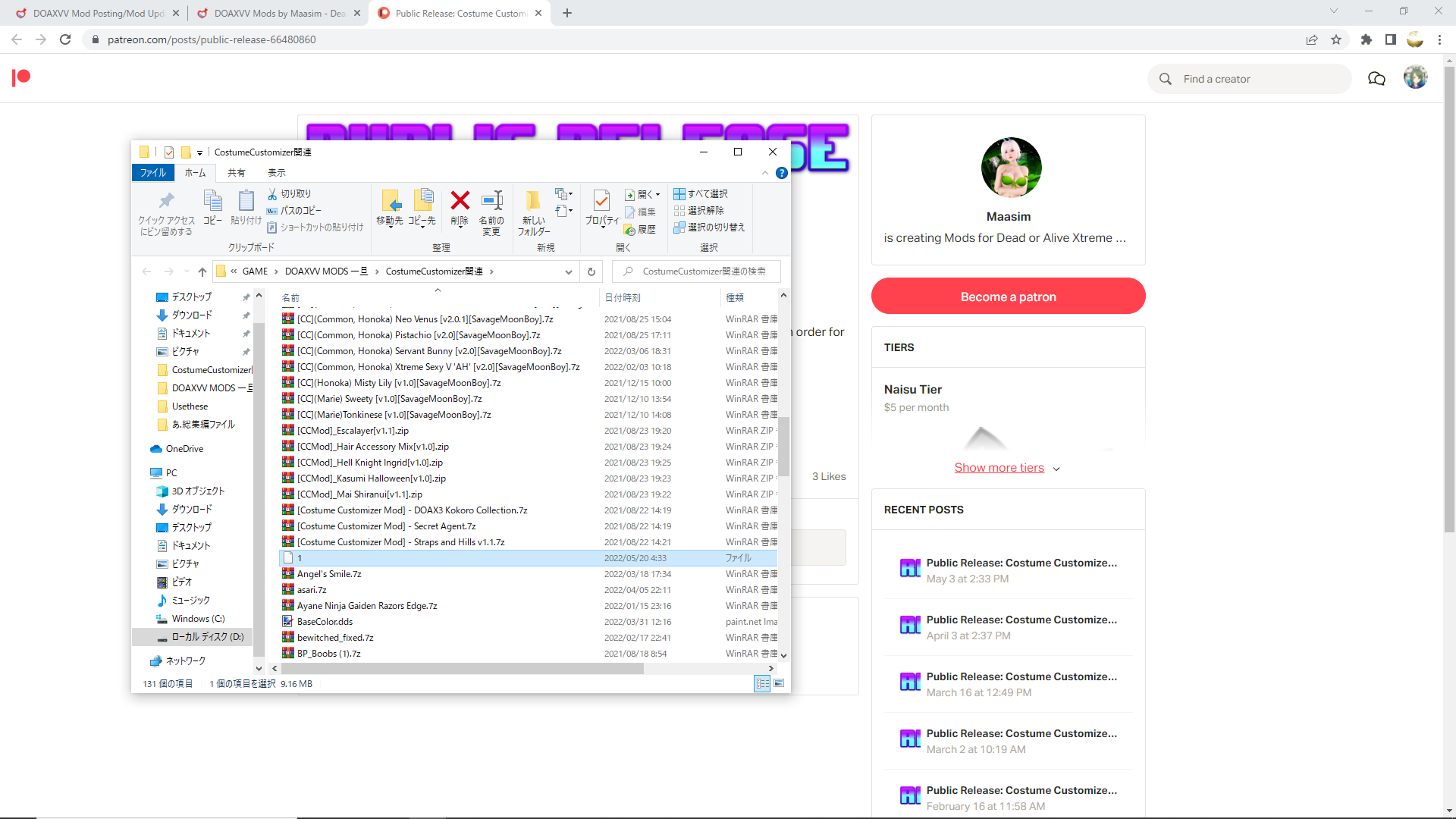Click Select all (すべて選択) in ribbon

[701, 194]
